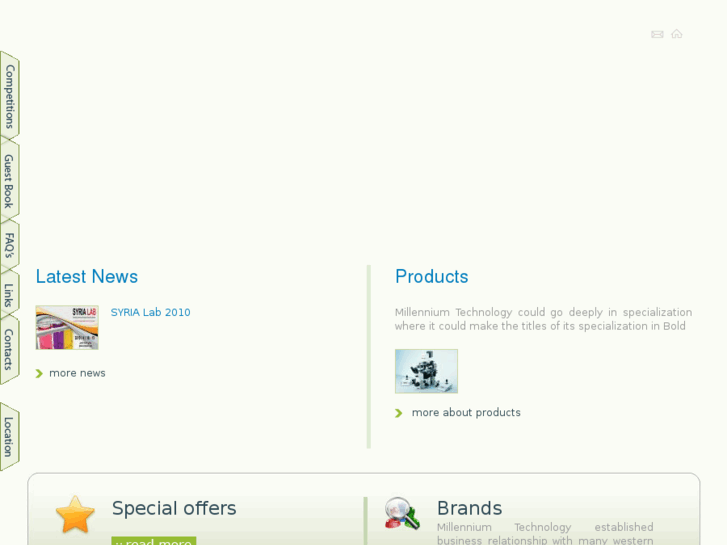Open the Location side tab
Image resolution: width=727 pixels, height=545 pixels.
pyautogui.click(x=9, y=436)
